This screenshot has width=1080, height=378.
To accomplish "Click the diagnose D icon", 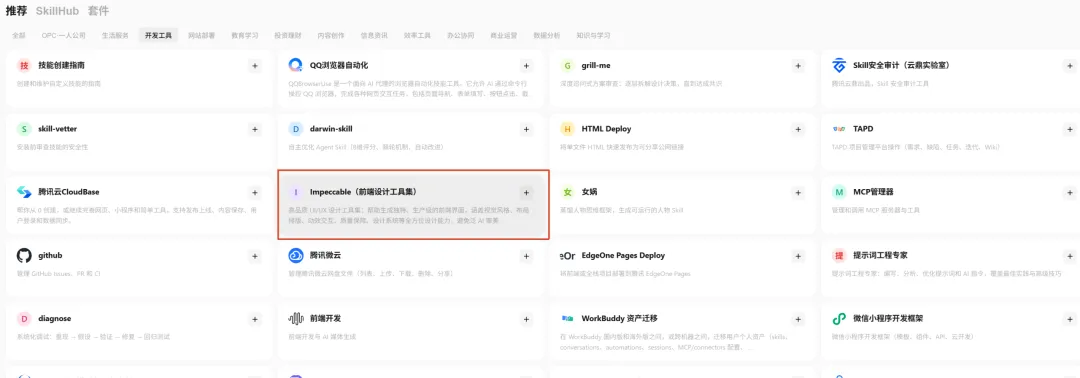I will tap(24, 319).
